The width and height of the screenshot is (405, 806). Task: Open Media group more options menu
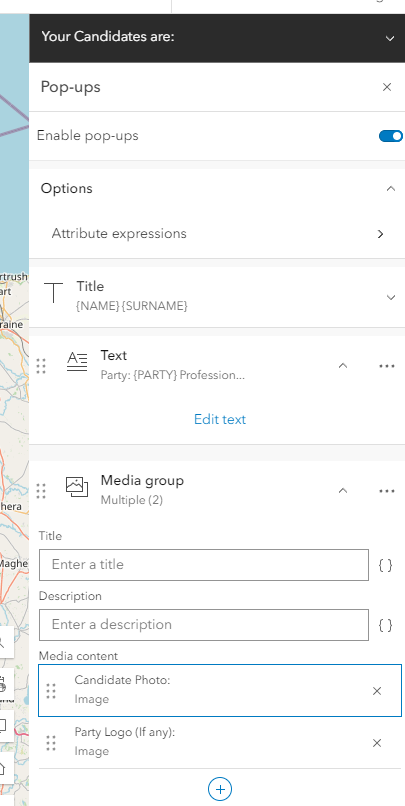pos(386,491)
